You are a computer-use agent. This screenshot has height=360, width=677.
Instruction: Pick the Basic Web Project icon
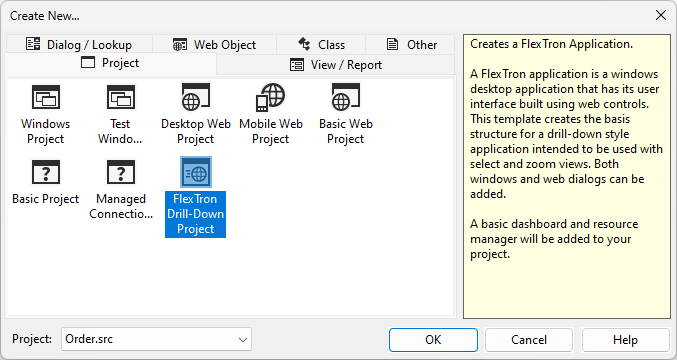tap(345, 97)
